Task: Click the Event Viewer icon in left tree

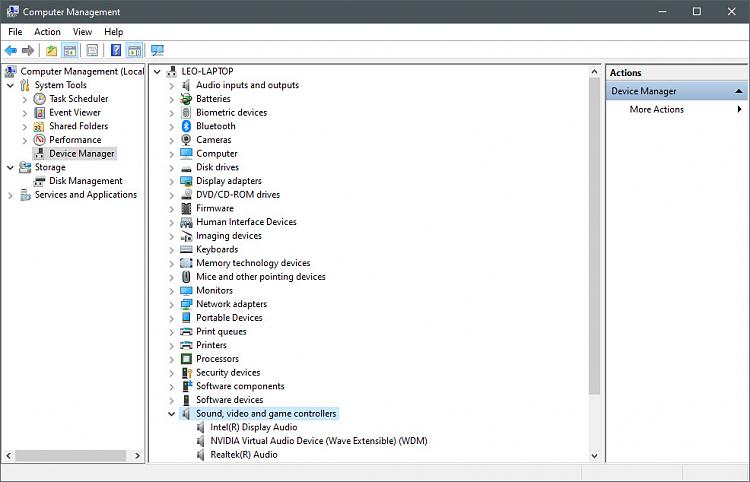Action: pos(39,113)
